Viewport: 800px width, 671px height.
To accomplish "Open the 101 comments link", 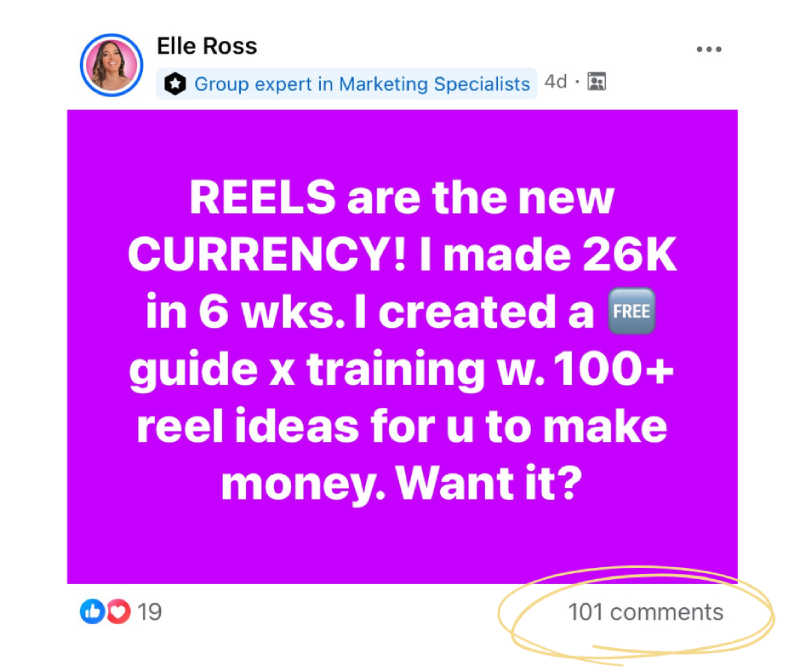I will coord(645,612).
